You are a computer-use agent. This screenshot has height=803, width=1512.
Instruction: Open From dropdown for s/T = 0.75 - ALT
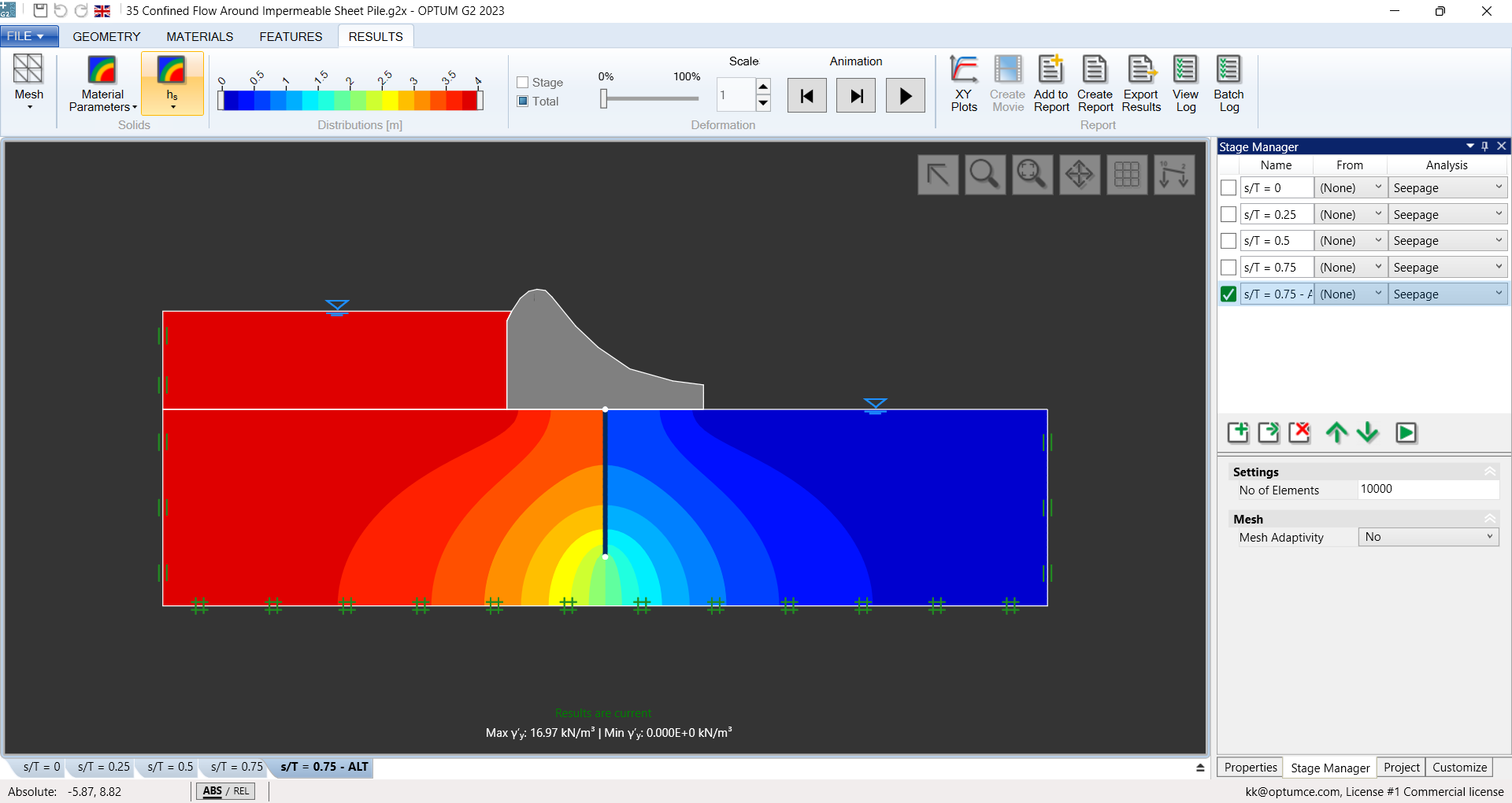(x=1351, y=294)
